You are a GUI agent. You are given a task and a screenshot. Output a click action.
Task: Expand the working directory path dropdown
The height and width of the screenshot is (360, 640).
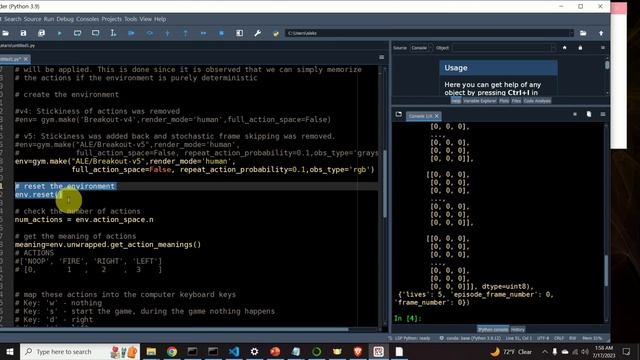point(571,33)
